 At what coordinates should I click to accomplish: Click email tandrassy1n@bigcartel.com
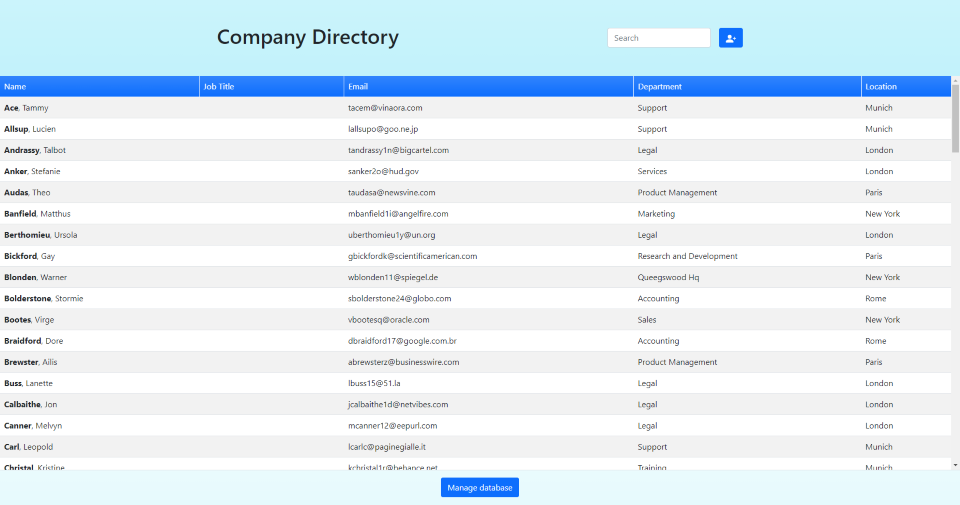pos(398,150)
